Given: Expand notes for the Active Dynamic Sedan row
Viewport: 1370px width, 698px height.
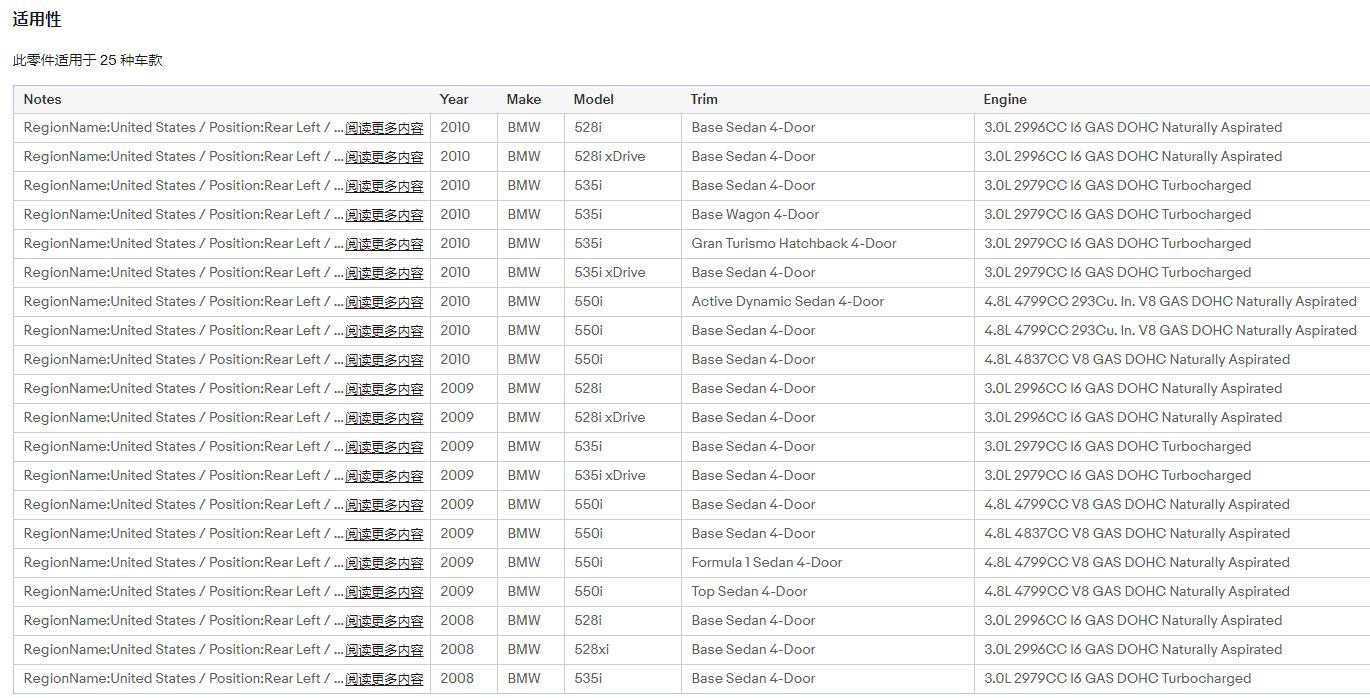Looking at the screenshot, I should coord(384,302).
